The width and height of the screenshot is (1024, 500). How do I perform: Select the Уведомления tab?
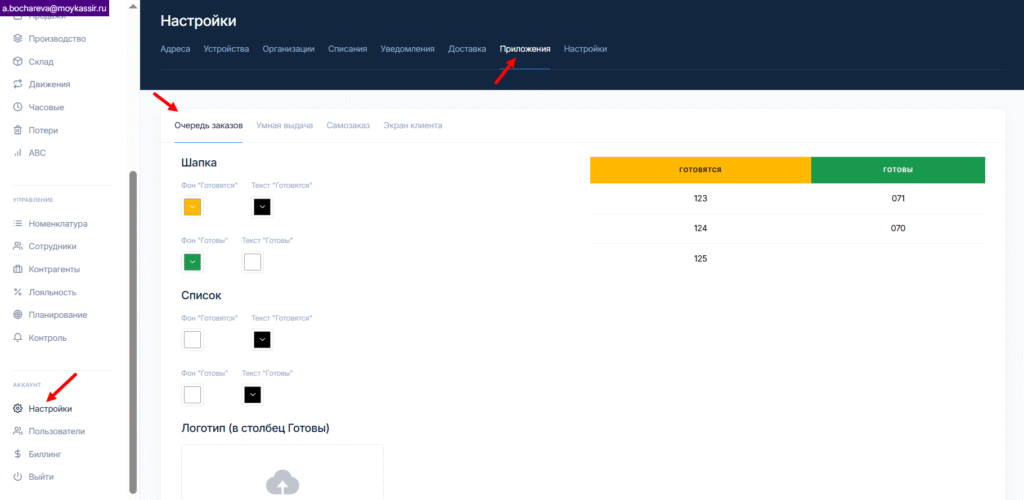coord(408,49)
